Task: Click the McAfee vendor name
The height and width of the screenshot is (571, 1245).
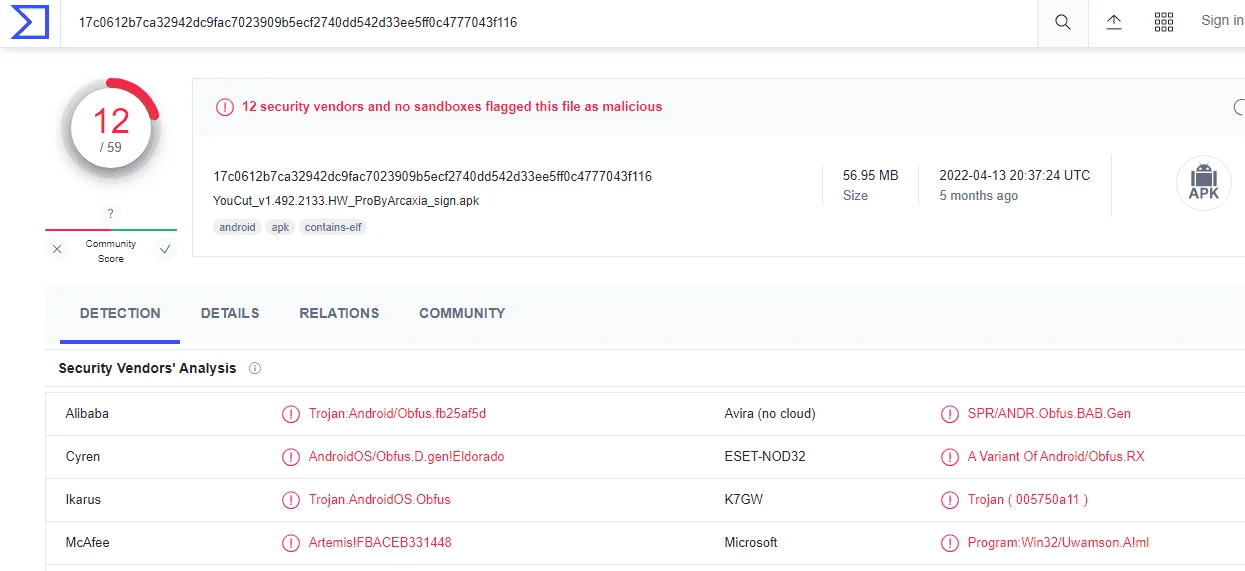Action: [87, 542]
